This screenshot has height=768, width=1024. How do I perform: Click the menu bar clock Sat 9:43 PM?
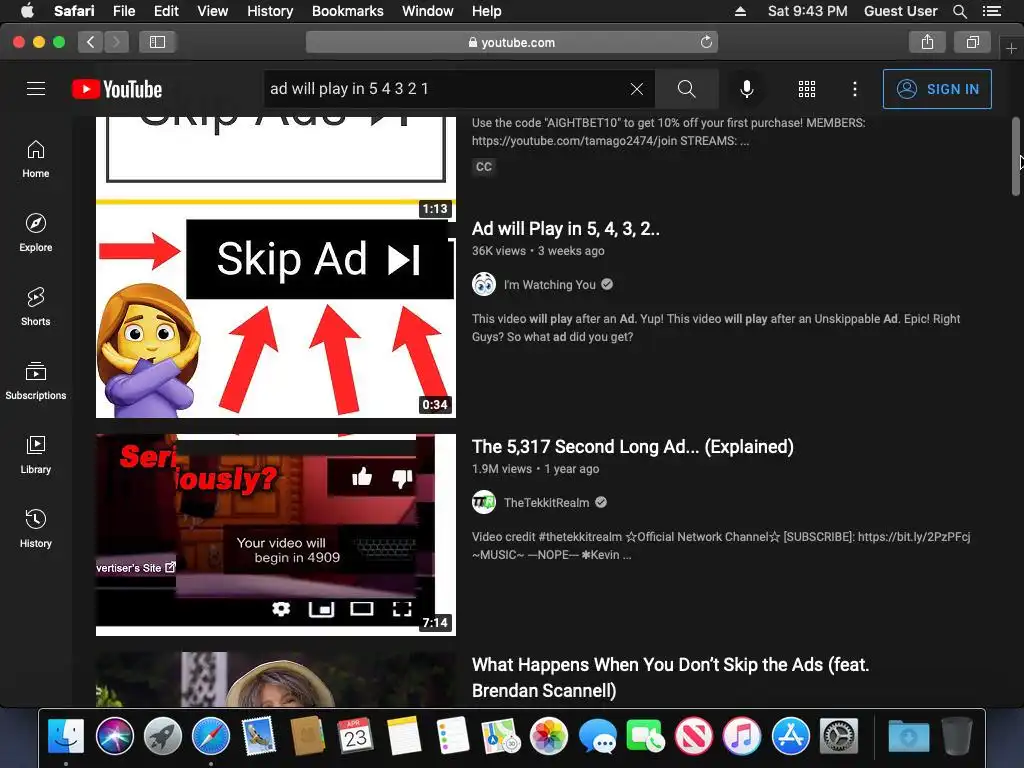[x=808, y=11]
